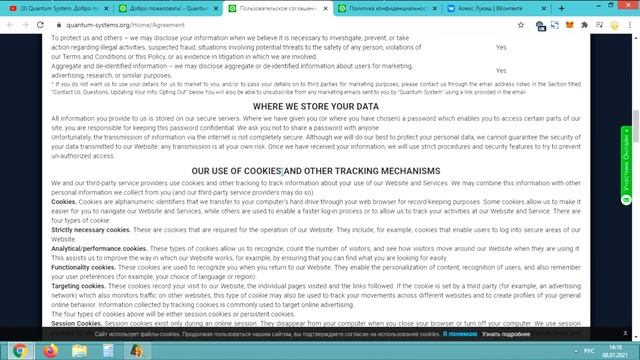Open Chrome from the taskbar
The height and width of the screenshot is (360, 640).
(20, 351)
